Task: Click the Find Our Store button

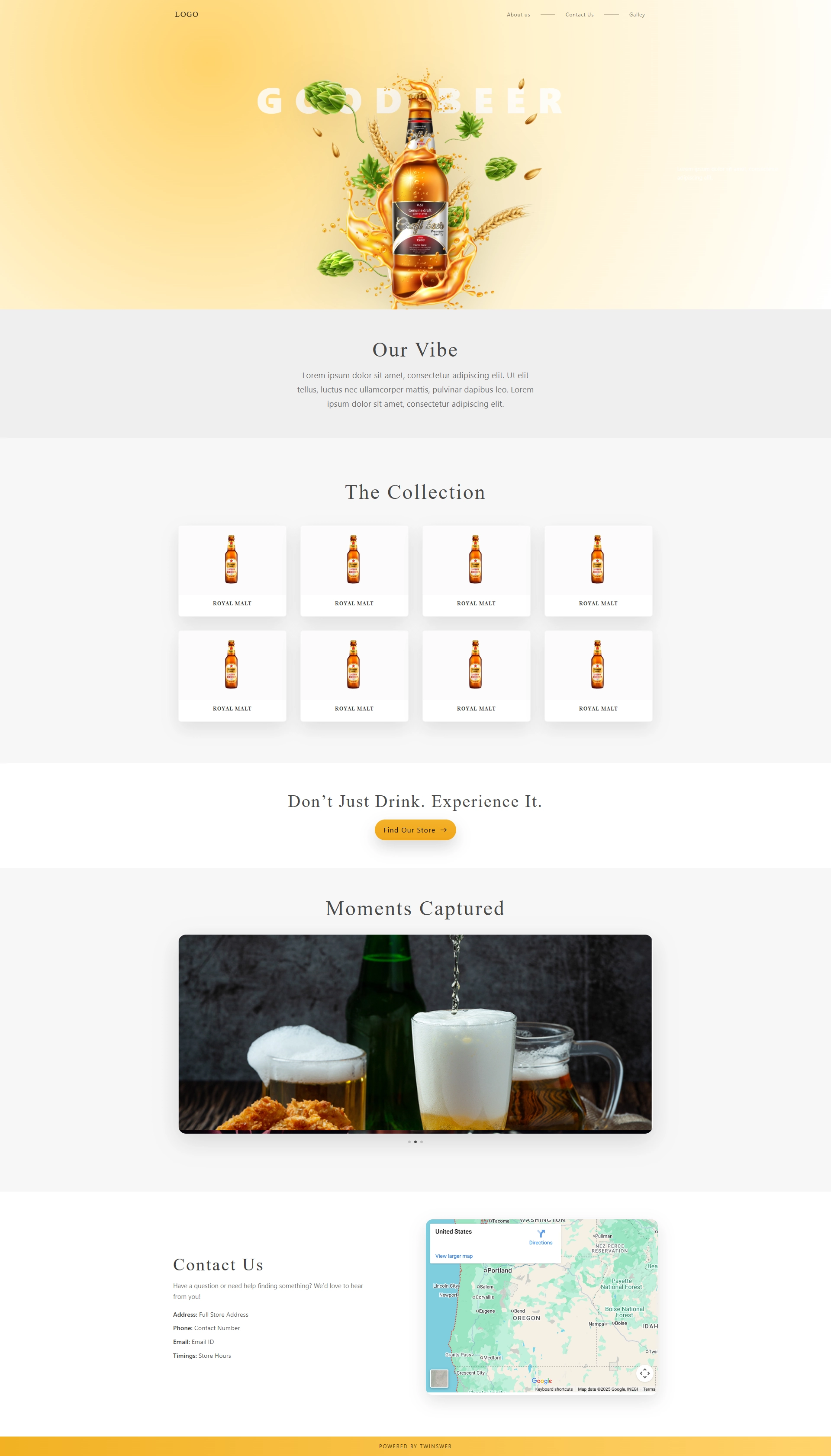Action: (x=415, y=830)
